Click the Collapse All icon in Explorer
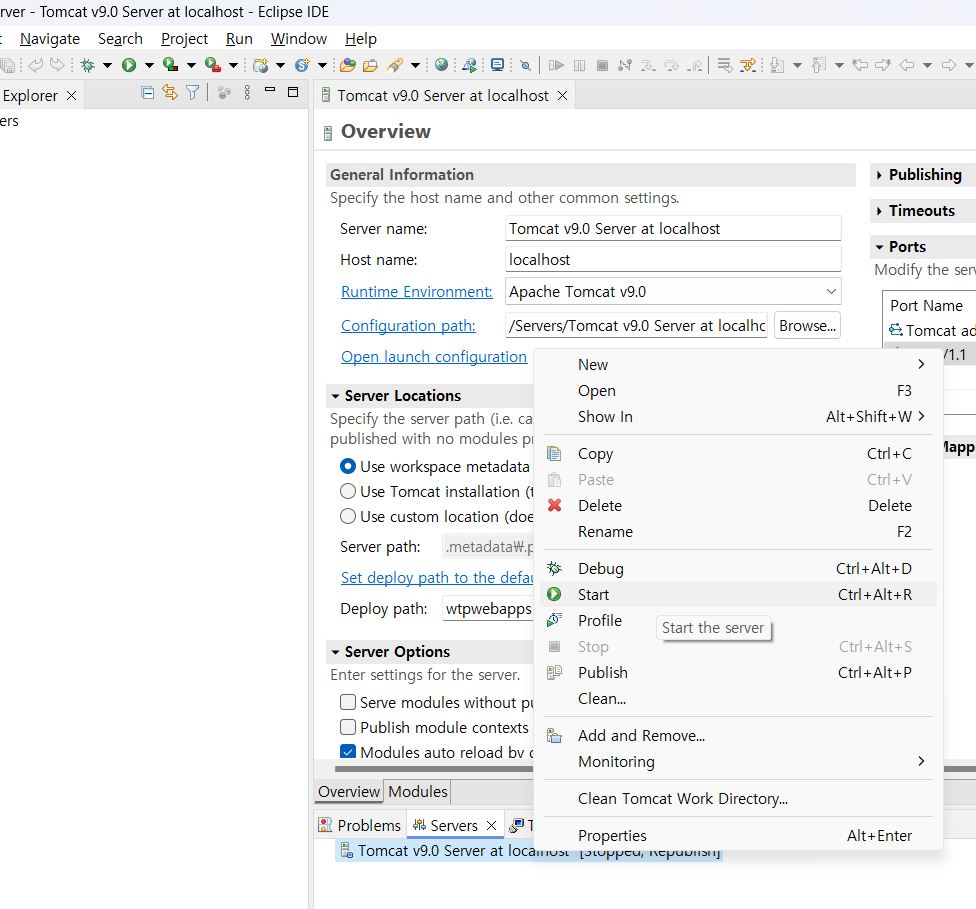The height and width of the screenshot is (909, 976). [x=148, y=93]
